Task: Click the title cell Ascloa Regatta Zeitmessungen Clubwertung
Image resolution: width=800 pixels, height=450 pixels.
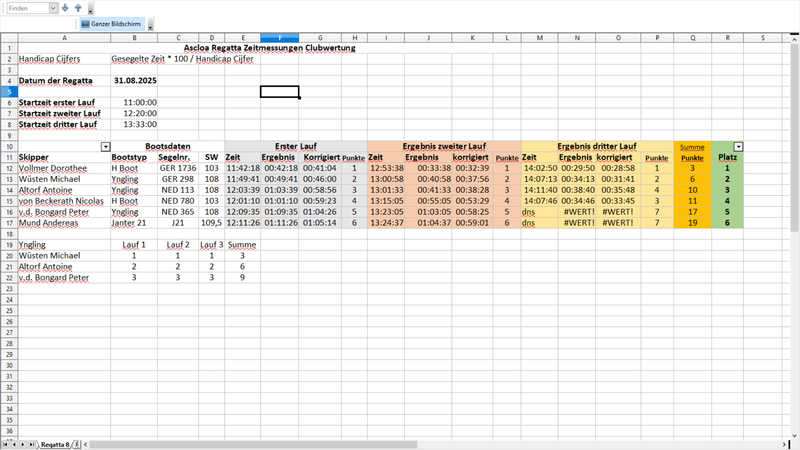Action: click(x=269, y=48)
